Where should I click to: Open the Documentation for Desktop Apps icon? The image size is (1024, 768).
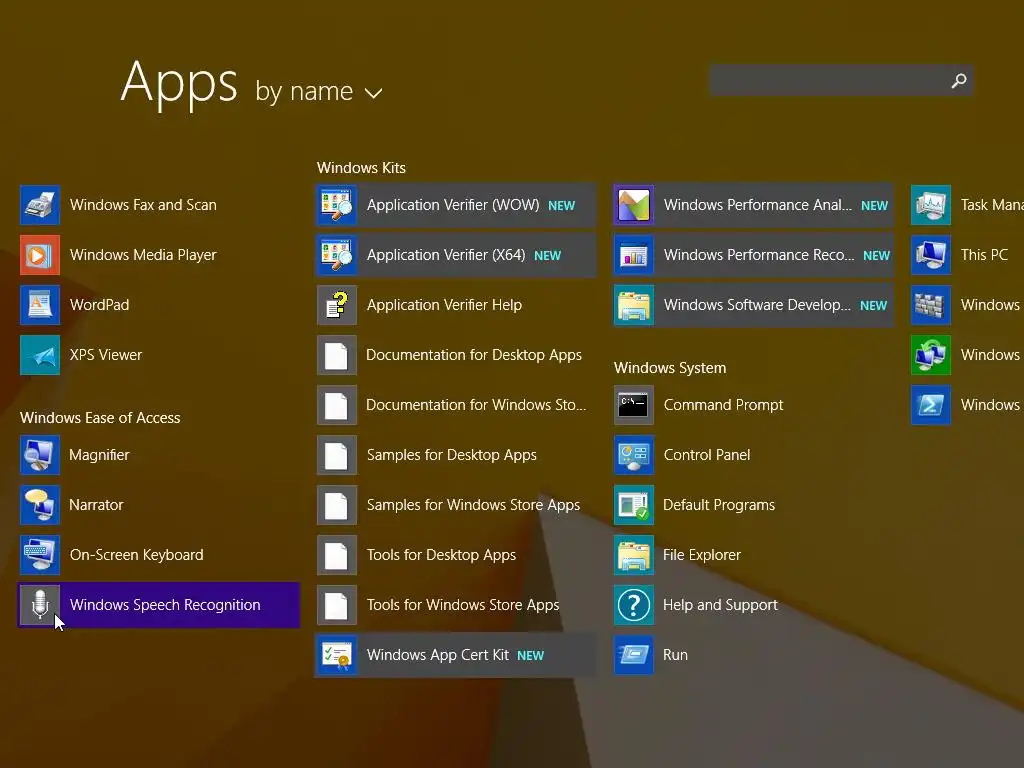pos(337,355)
